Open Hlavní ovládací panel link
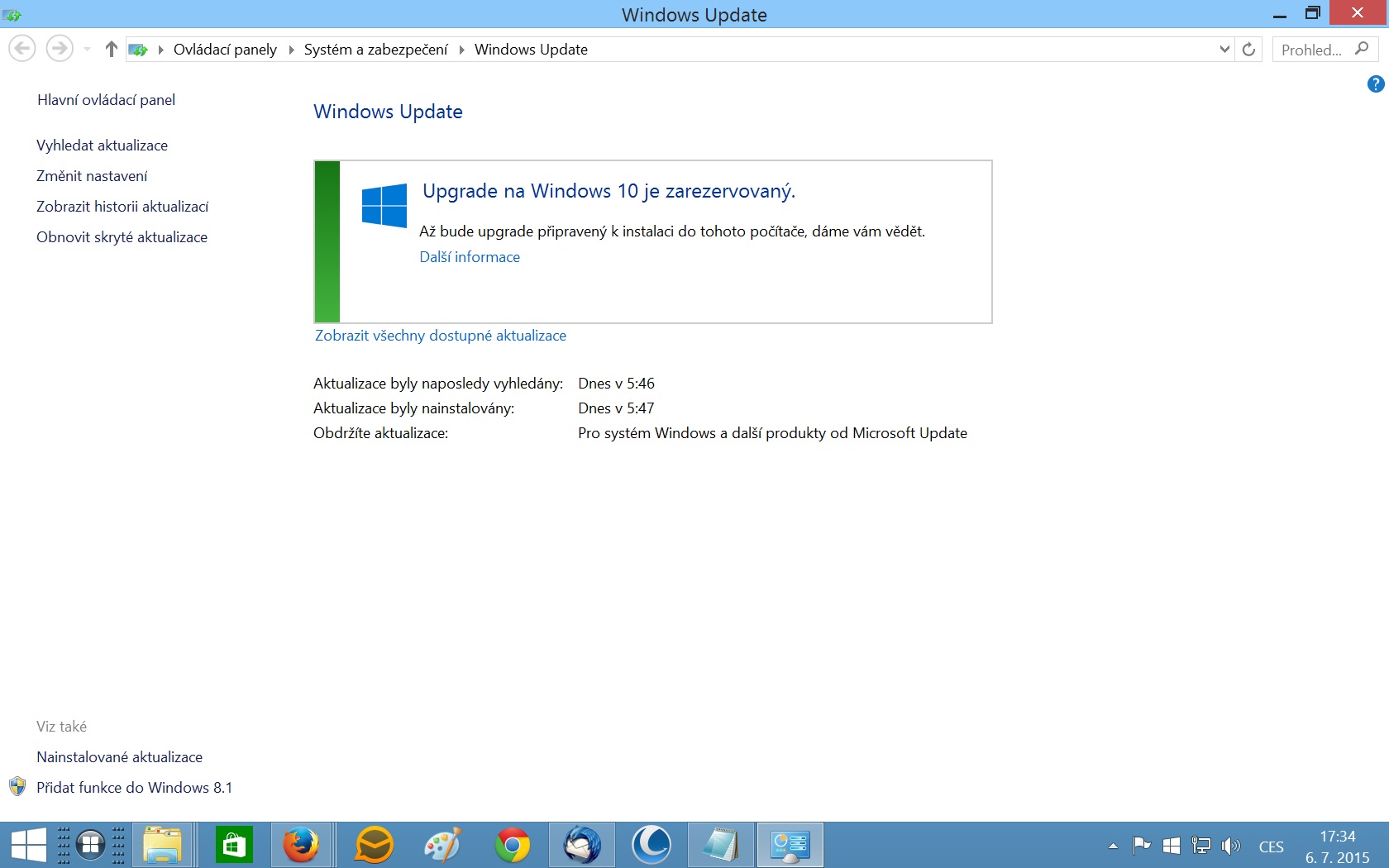 106,100
